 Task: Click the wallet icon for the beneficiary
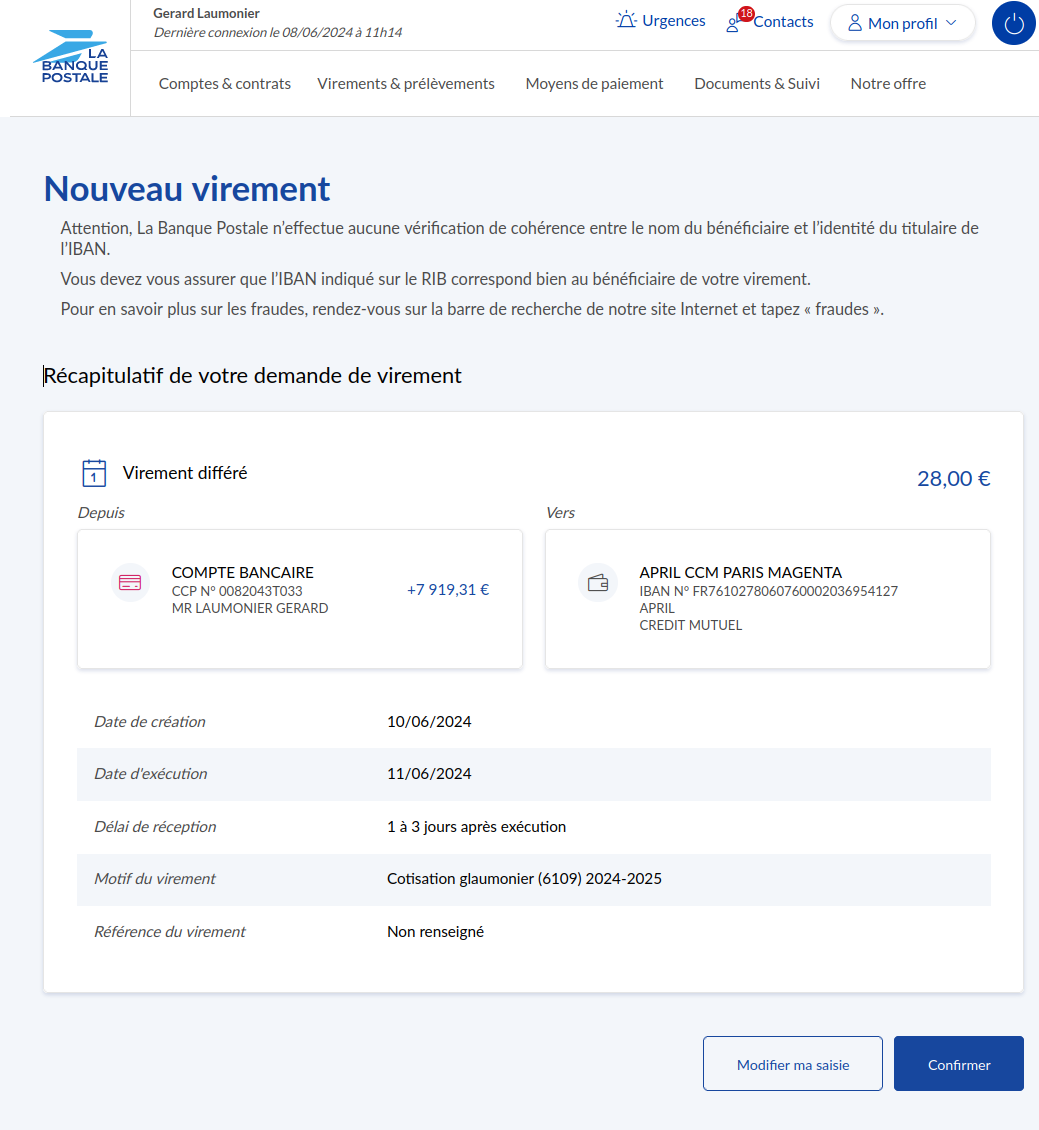[x=598, y=582]
